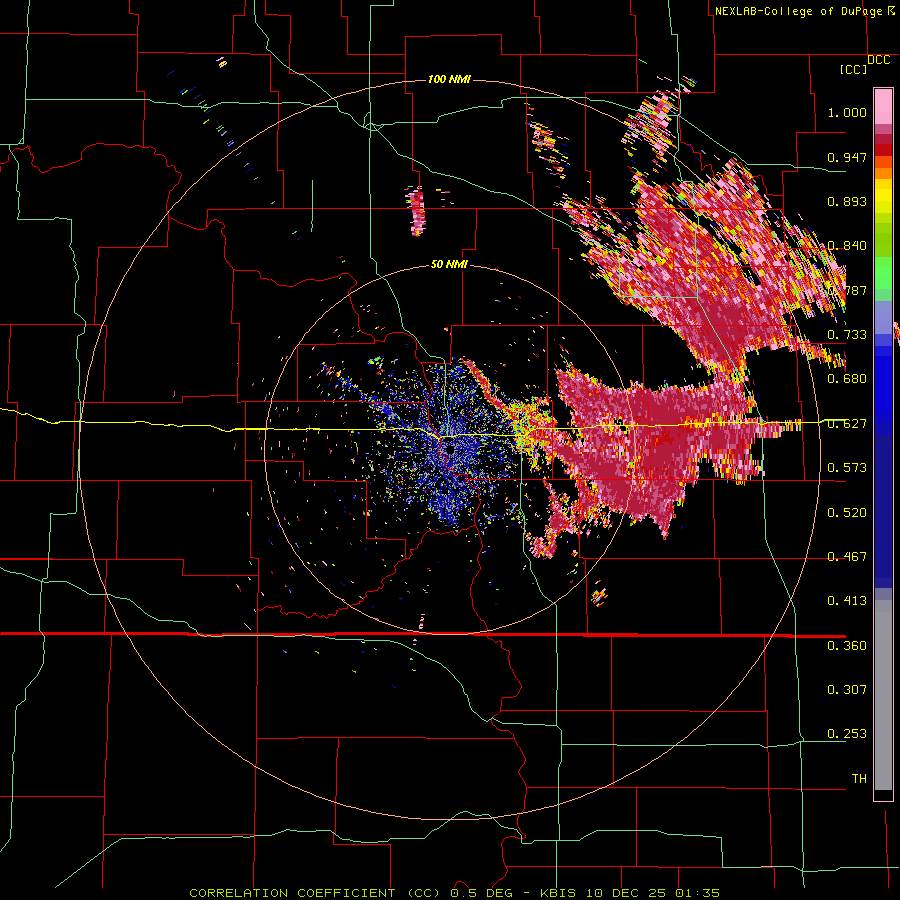Select the 0.520 color scale value
The height and width of the screenshot is (900, 900).
coord(847,513)
